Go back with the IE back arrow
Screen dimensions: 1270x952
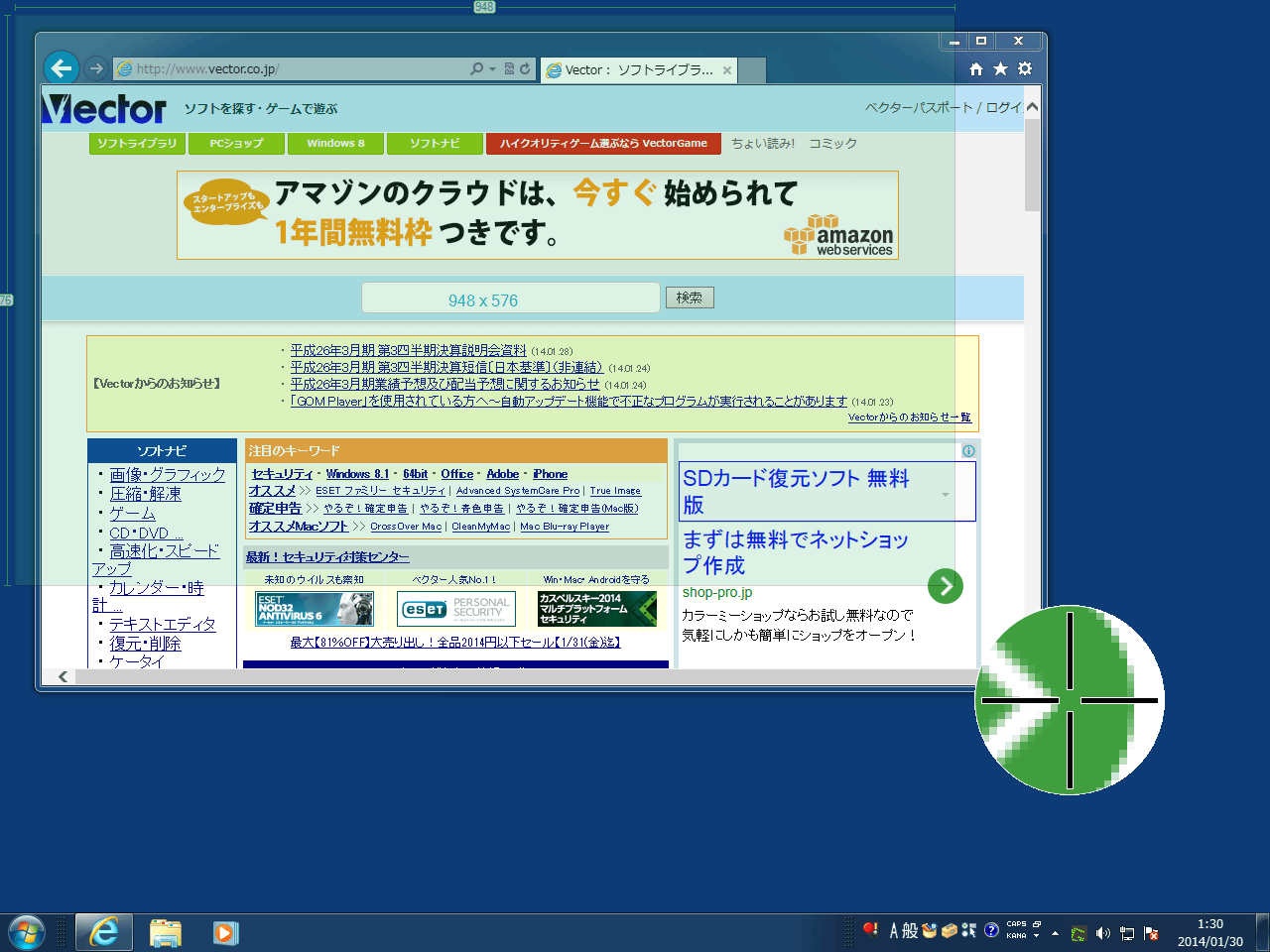point(62,67)
